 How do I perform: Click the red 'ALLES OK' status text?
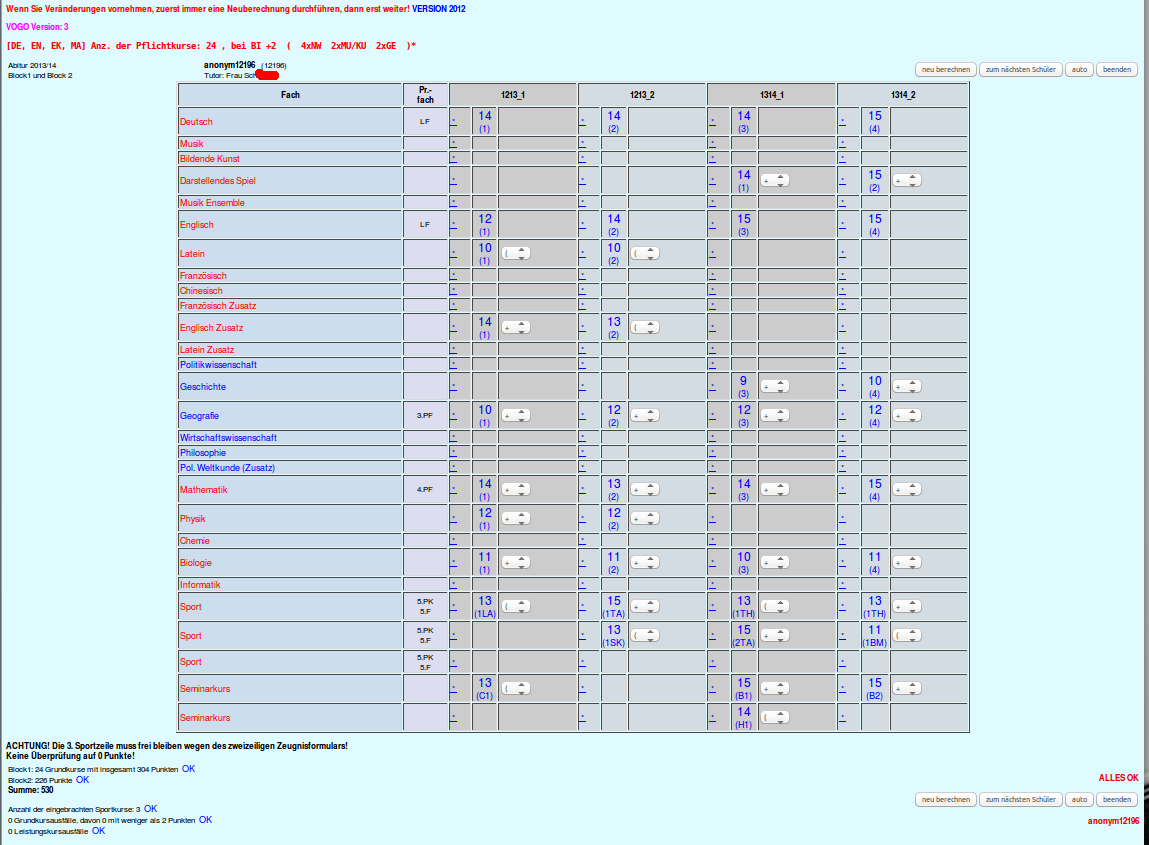tap(1118, 778)
